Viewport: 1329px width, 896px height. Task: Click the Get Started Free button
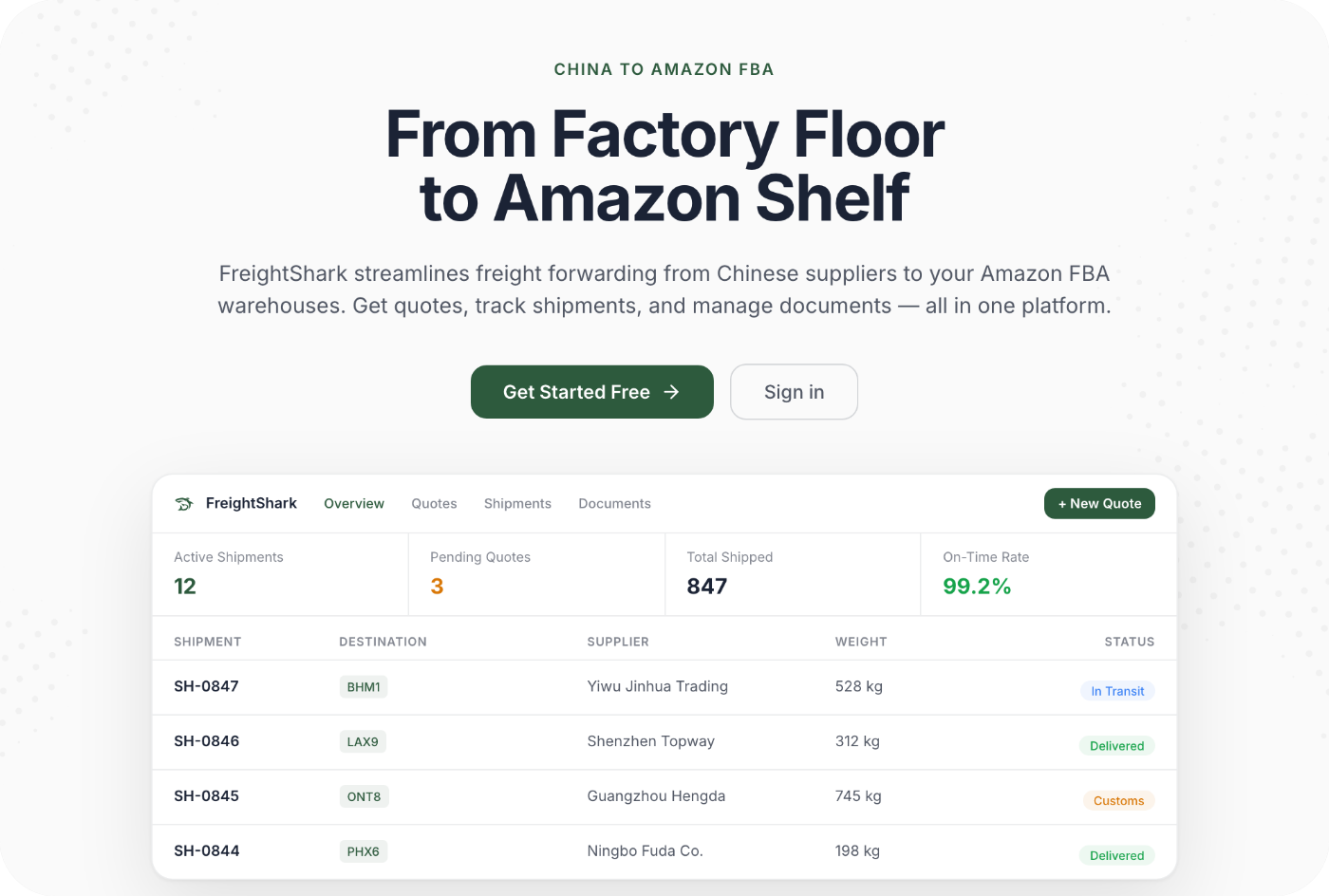(592, 392)
